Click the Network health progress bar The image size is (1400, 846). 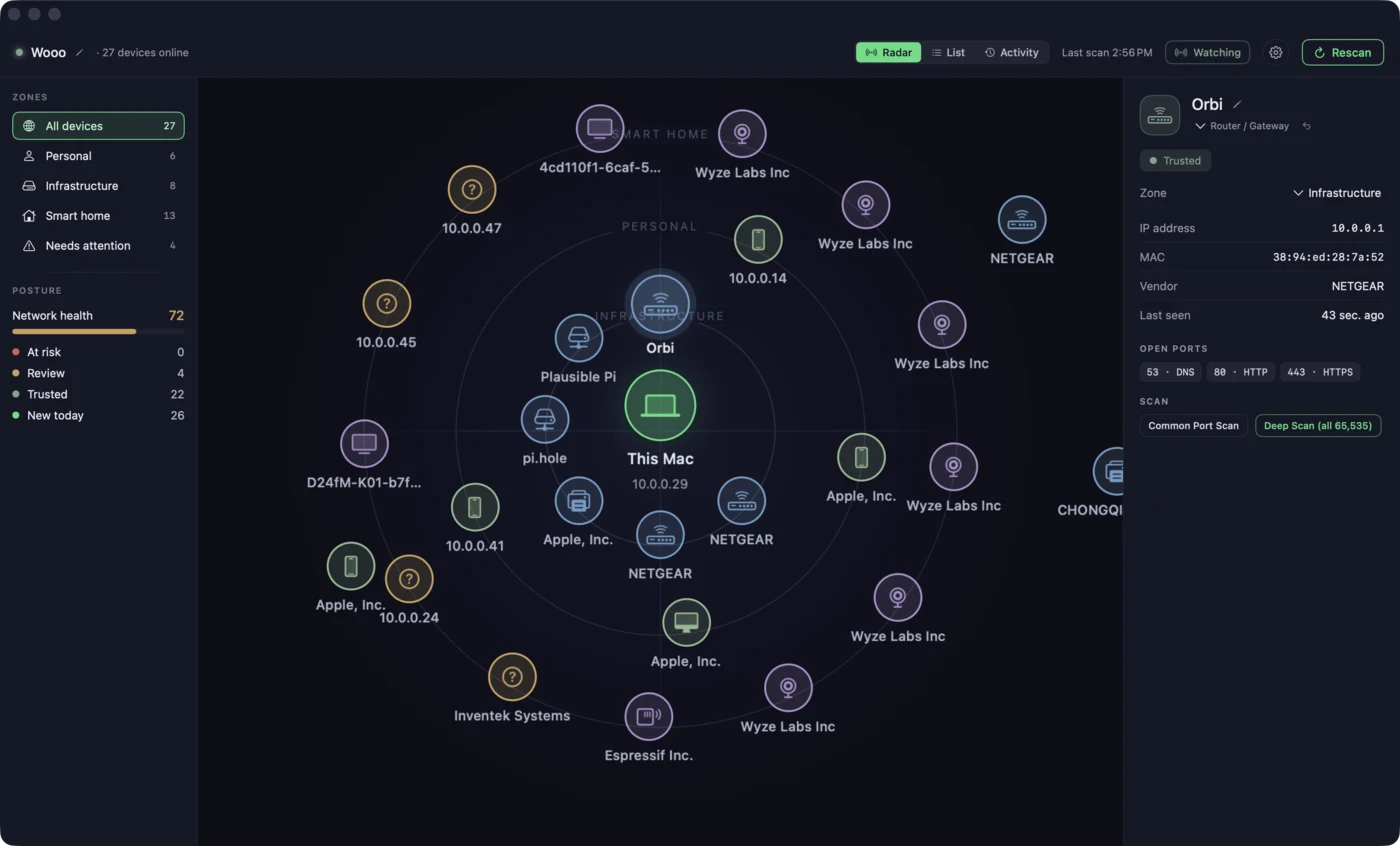tap(98, 331)
